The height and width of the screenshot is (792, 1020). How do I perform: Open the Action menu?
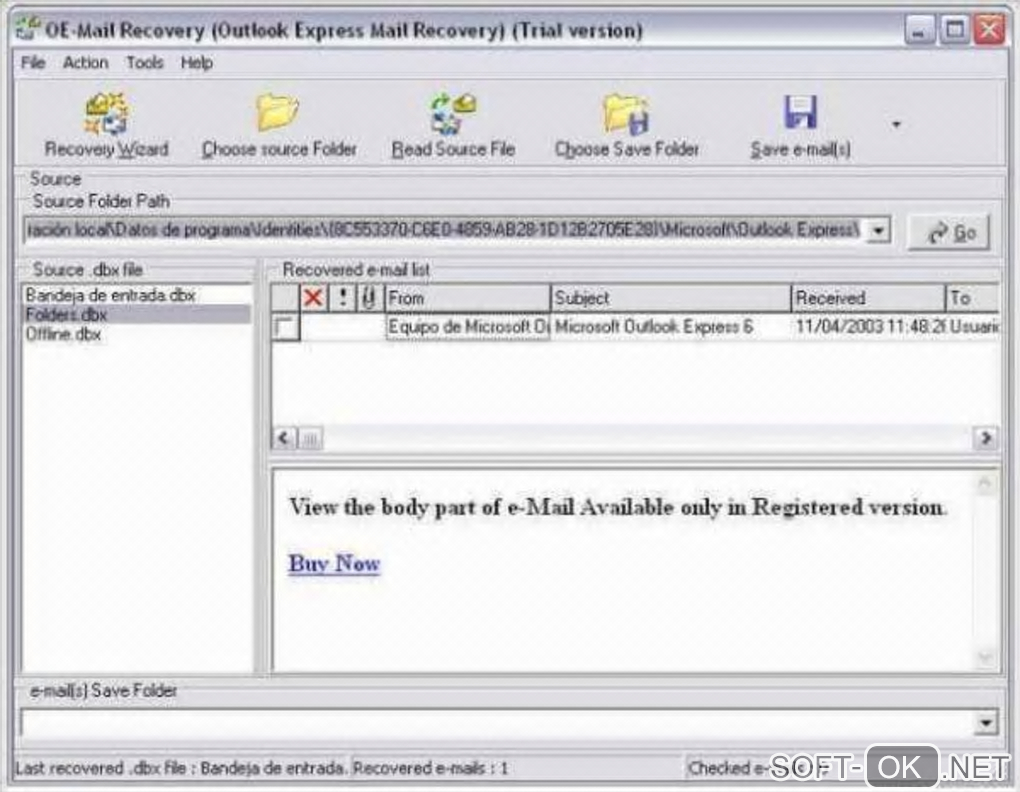pos(85,62)
